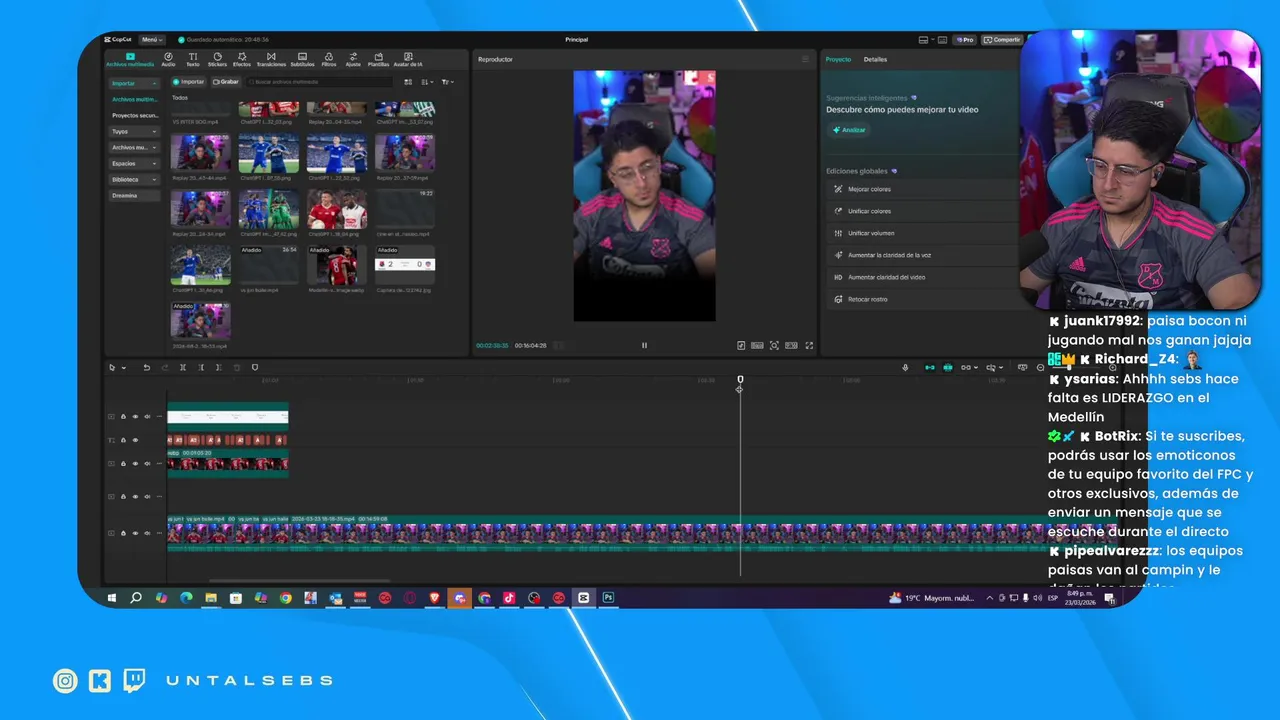Click the Pro upgrade button

tap(964, 40)
